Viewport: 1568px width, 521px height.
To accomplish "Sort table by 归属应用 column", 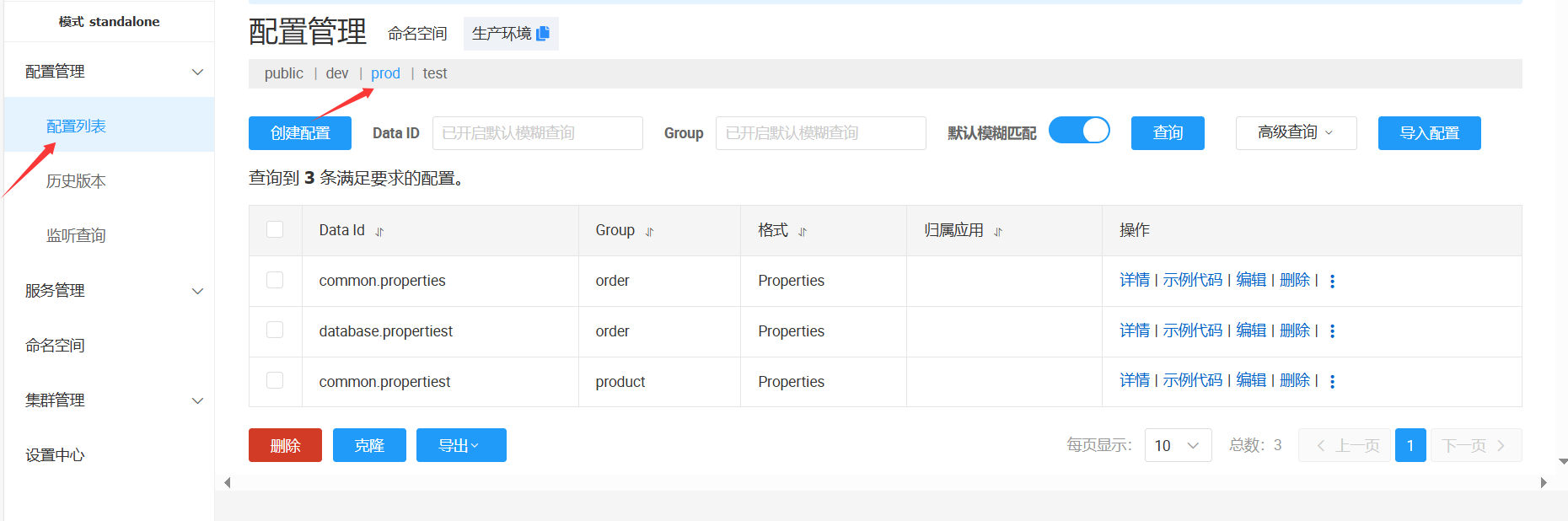I will pyautogui.click(x=998, y=232).
